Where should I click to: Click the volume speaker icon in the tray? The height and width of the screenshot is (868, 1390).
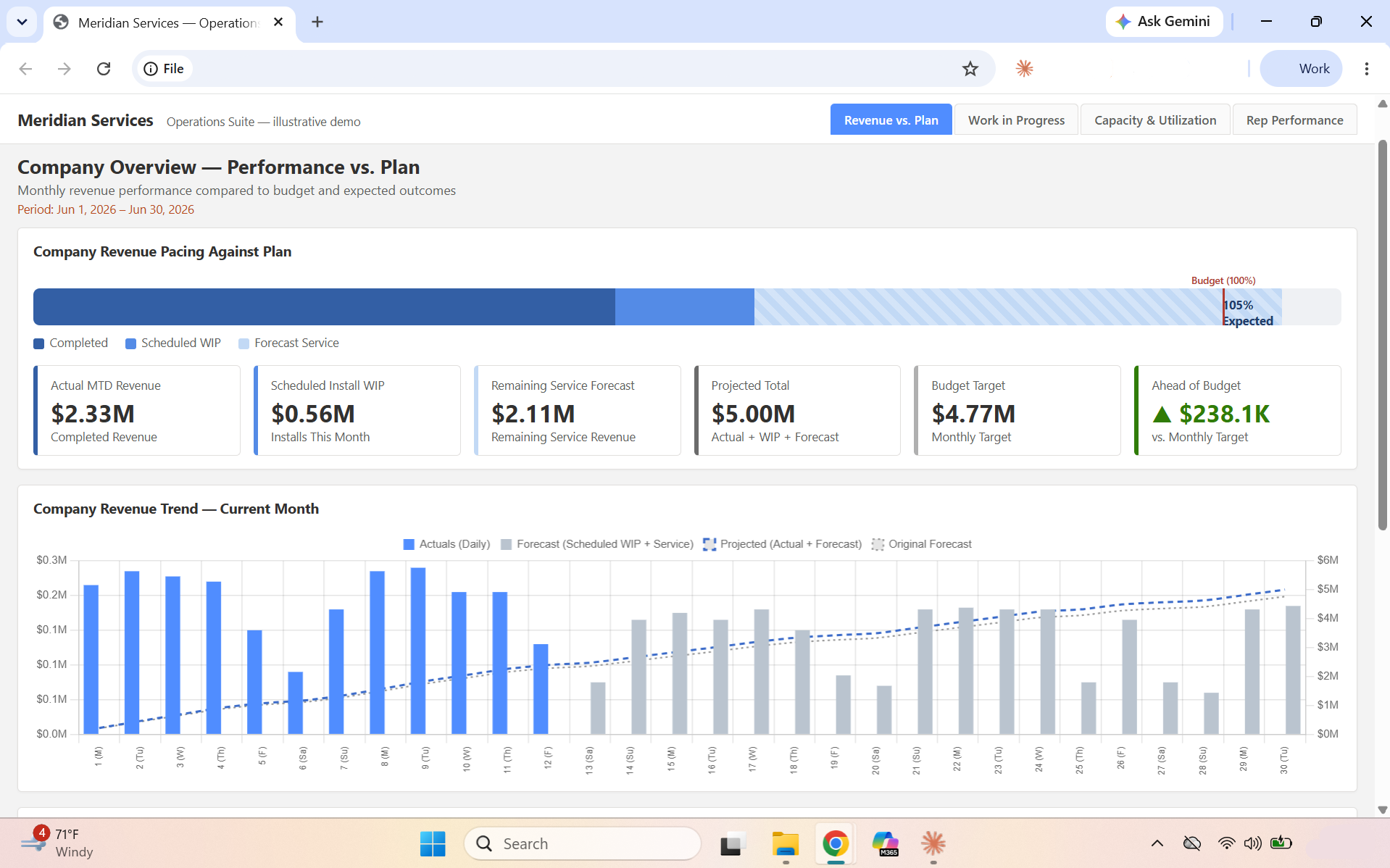1252,843
